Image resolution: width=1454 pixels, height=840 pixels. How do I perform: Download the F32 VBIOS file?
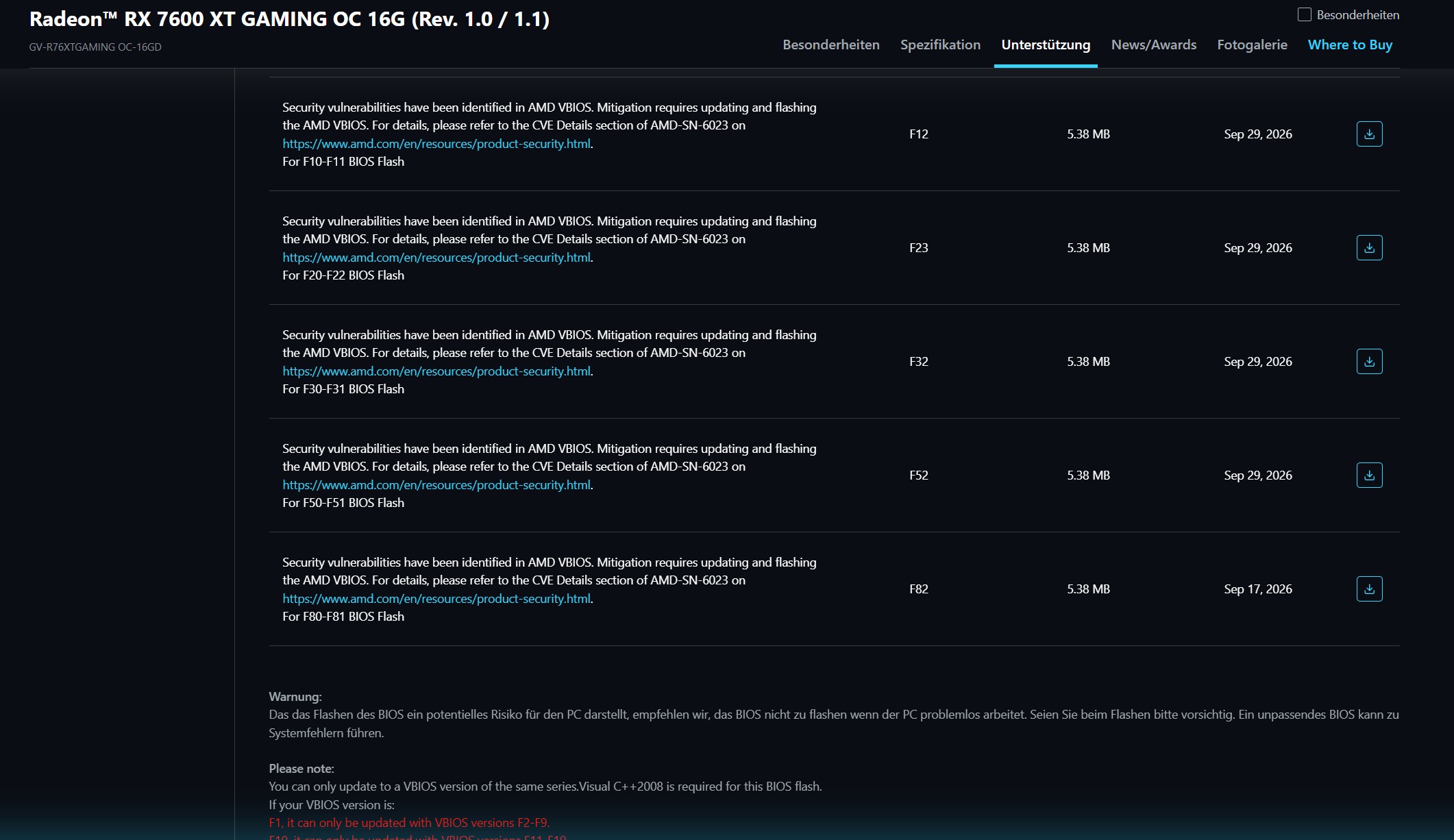[1369, 361]
